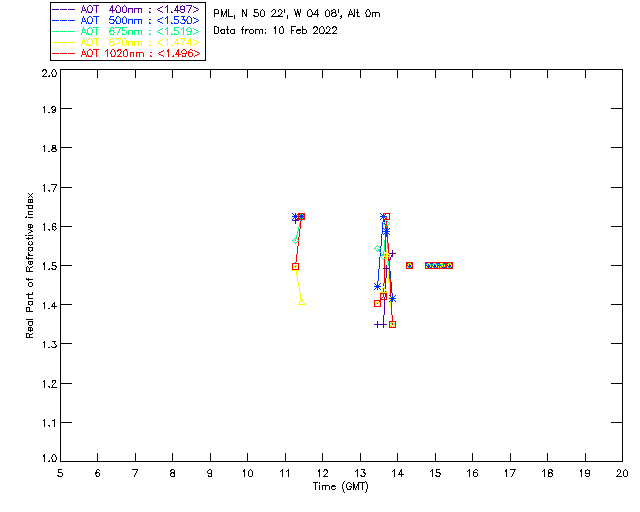The image size is (640, 512).
Task: Click the AOT 400nm legend entry
Action: coord(126,9)
